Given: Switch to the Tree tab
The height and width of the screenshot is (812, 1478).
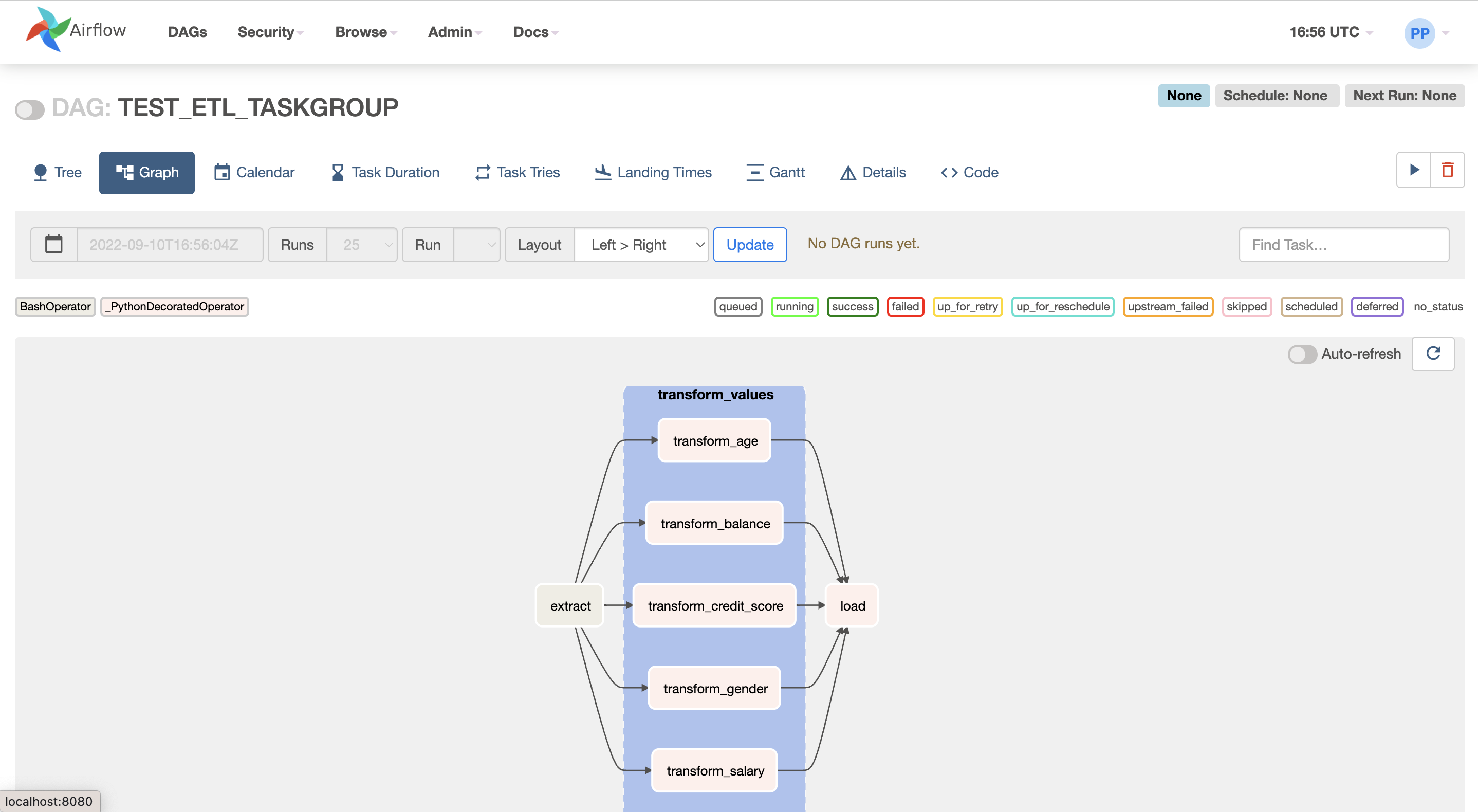Looking at the screenshot, I should click(x=57, y=172).
